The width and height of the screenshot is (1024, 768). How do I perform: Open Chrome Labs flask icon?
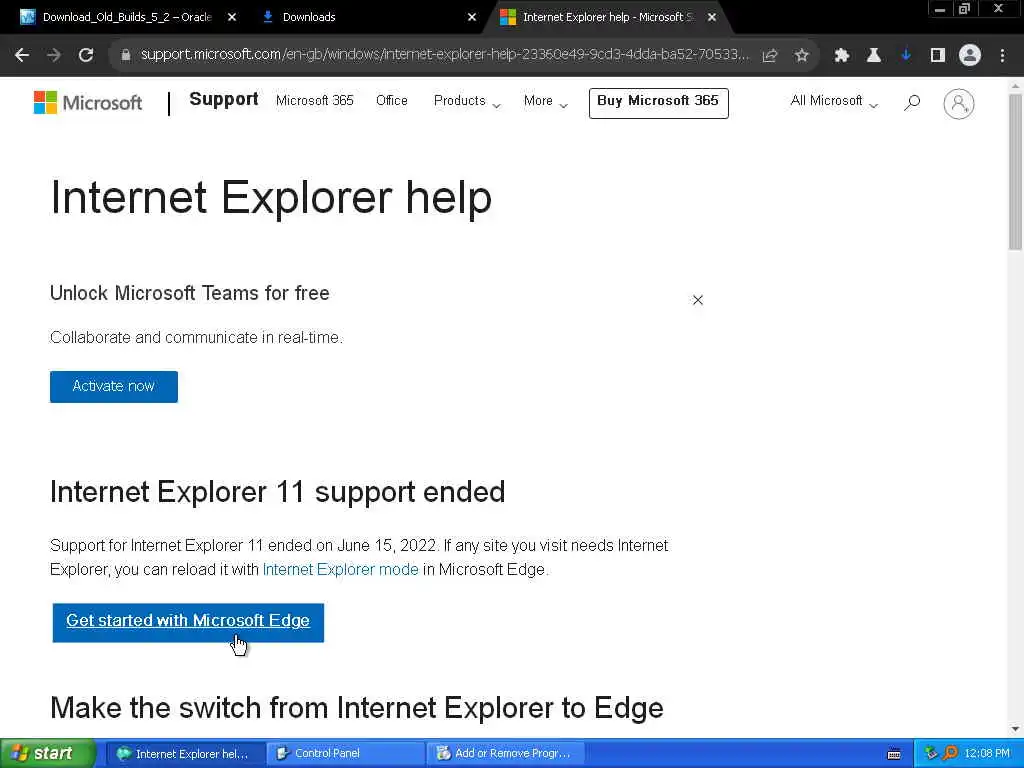874,56
